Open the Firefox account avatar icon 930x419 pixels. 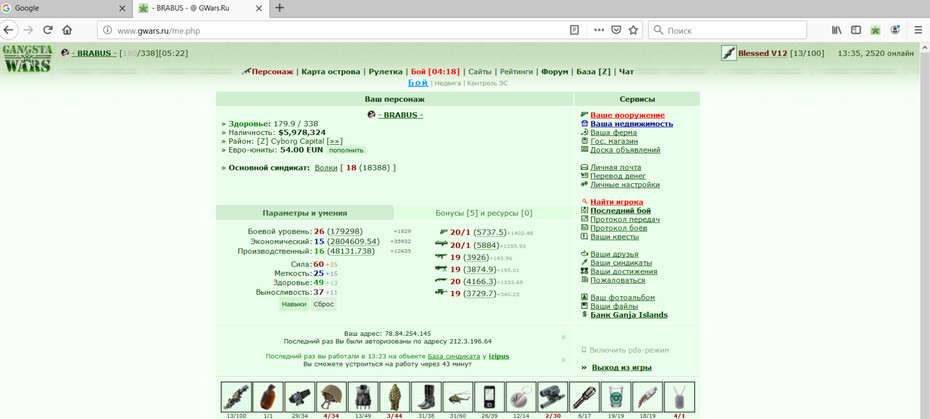895,30
